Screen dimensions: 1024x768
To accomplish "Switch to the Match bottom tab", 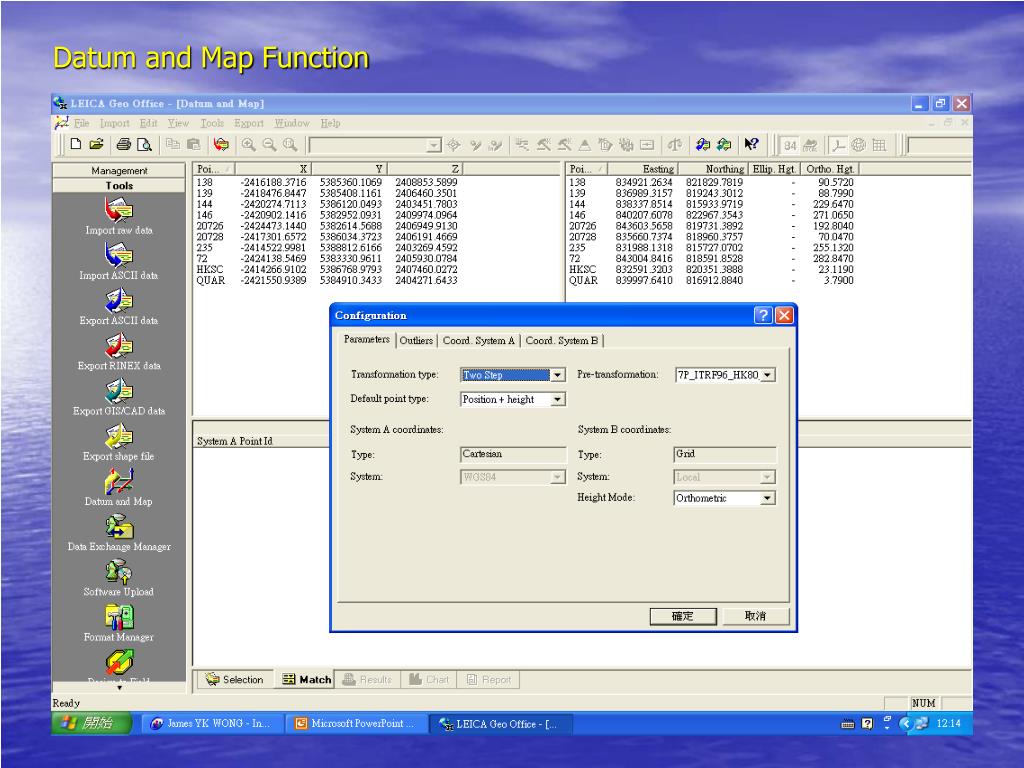I will (x=307, y=680).
